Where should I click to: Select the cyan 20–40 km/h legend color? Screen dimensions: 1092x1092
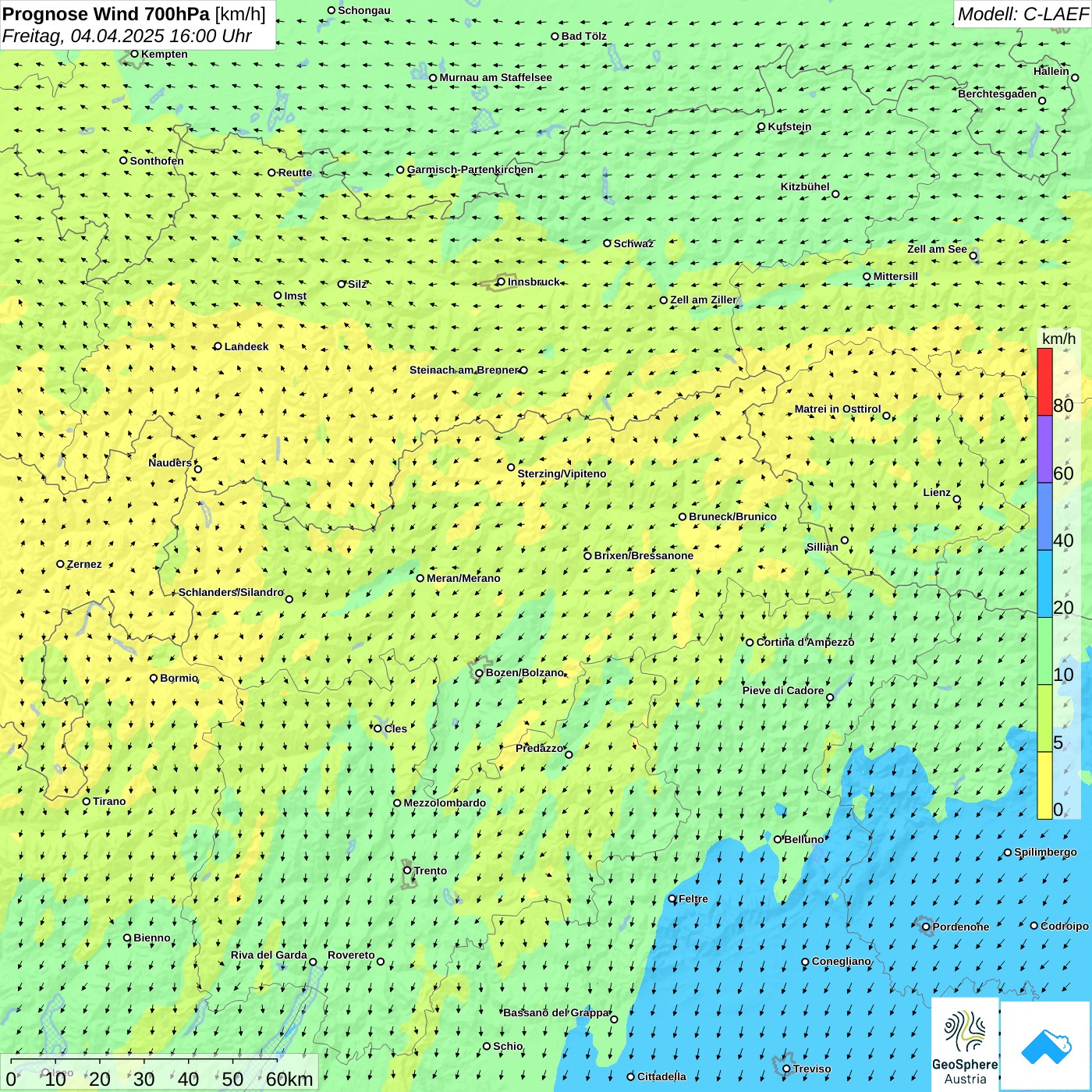[x=1044, y=583]
